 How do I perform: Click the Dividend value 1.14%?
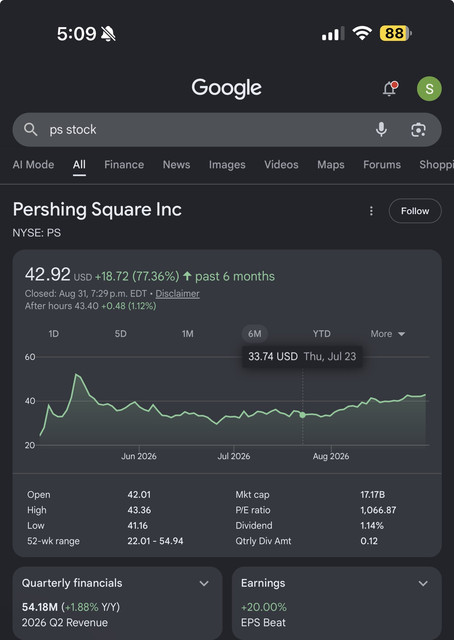pos(372,526)
